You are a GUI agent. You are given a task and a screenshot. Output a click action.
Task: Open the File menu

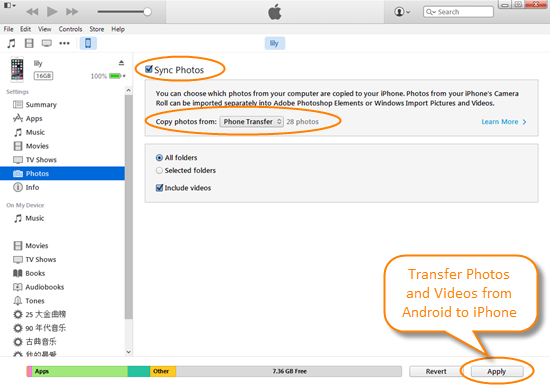pos(8,29)
